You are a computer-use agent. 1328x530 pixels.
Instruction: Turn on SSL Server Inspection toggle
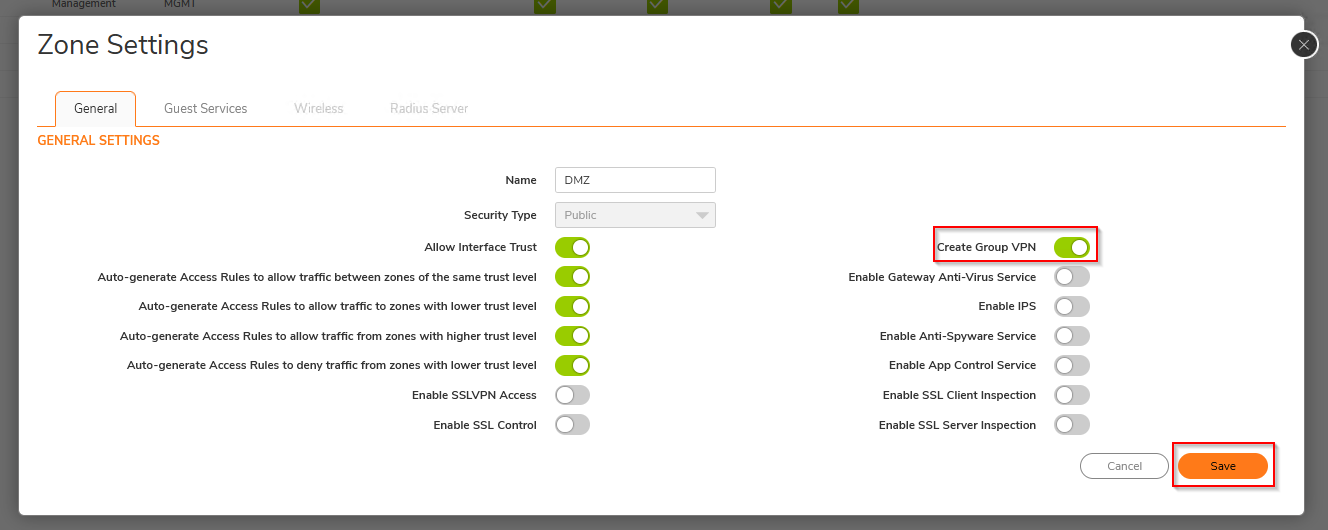[x=1071, y=425]
